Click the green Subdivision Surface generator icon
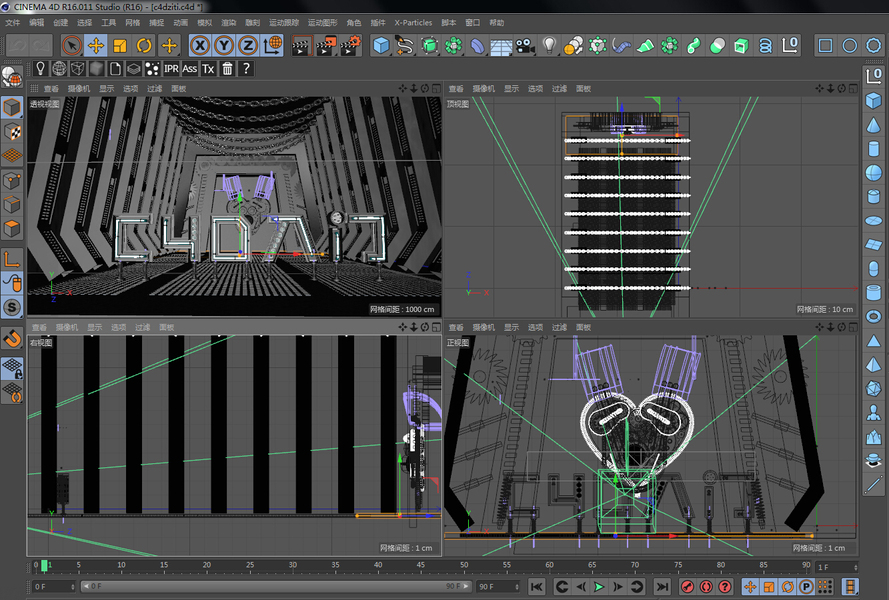Screen dimensions: 889x600 pos(430,45)
